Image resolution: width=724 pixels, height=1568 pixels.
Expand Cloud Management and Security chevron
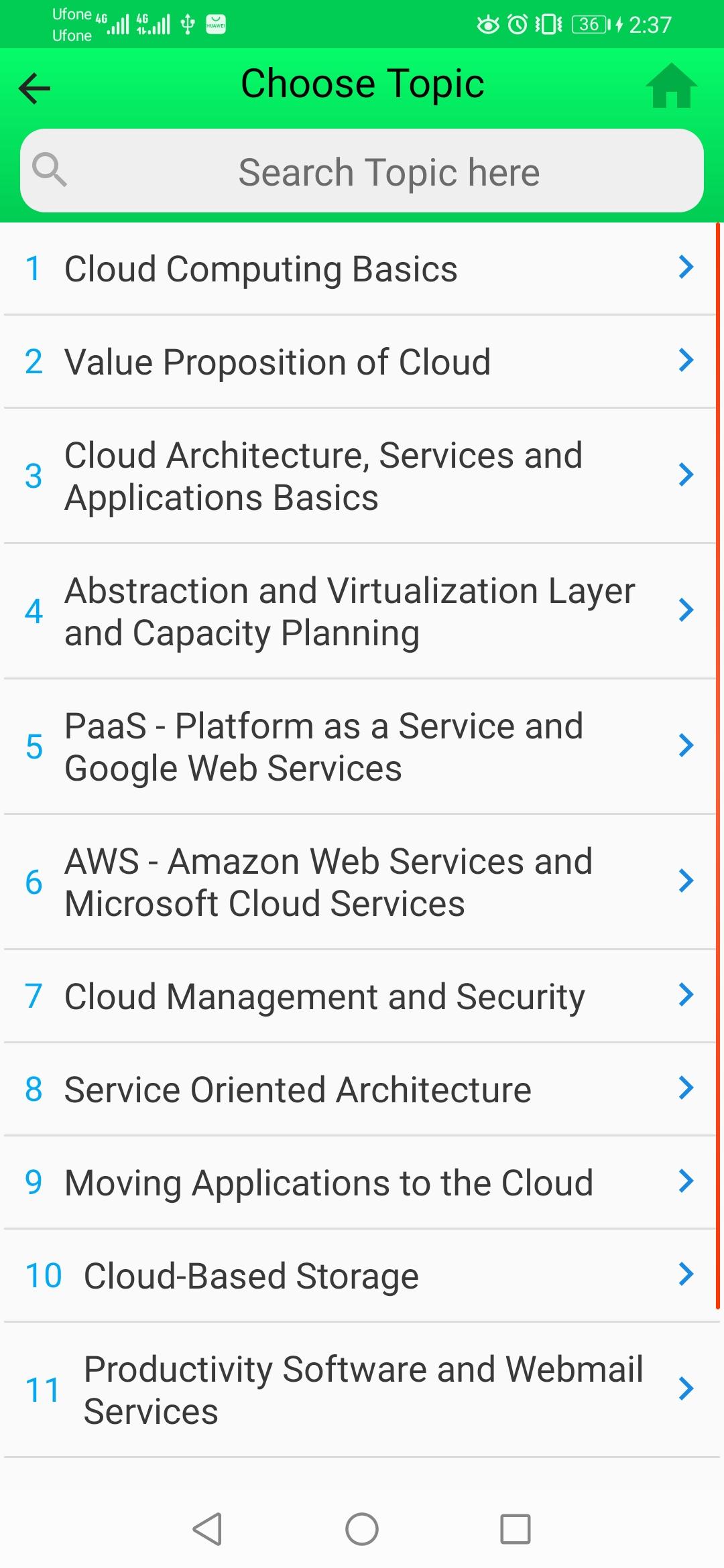(x=686, y=994)
